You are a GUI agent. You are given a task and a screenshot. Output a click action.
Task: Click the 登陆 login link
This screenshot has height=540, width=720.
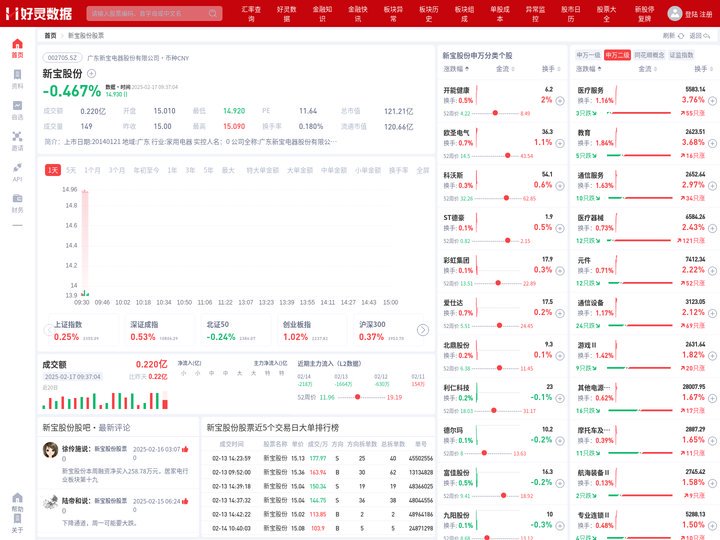(x=692, y=14)
